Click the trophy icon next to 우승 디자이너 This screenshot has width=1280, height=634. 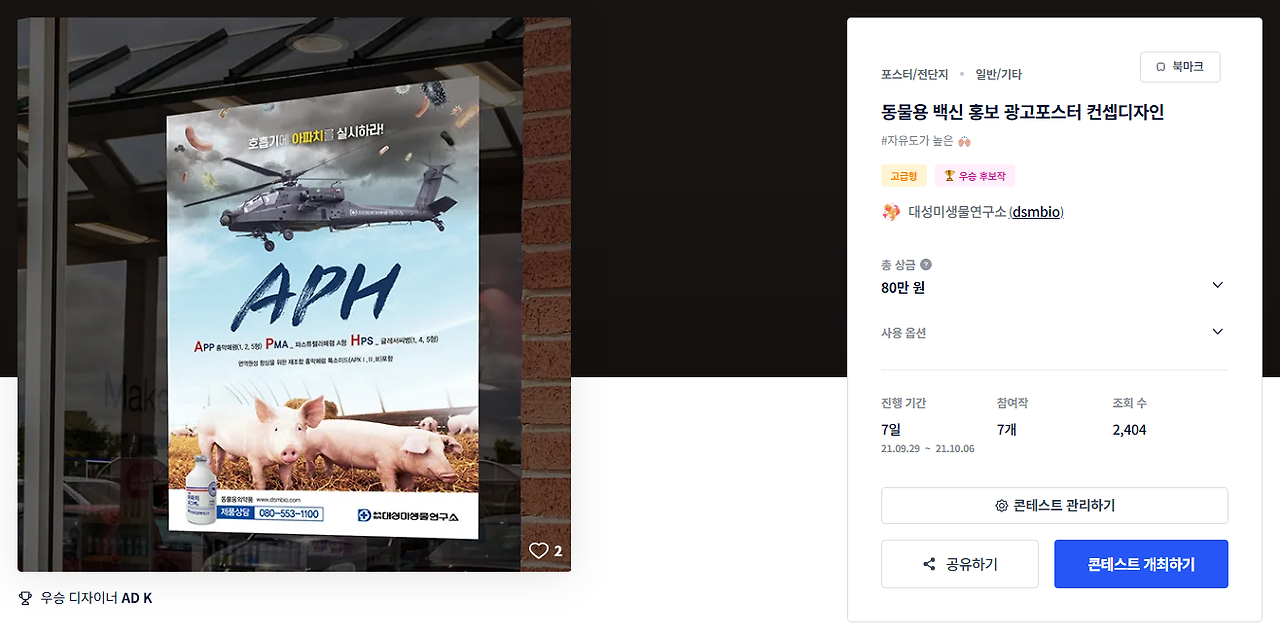tap(26, 598)
